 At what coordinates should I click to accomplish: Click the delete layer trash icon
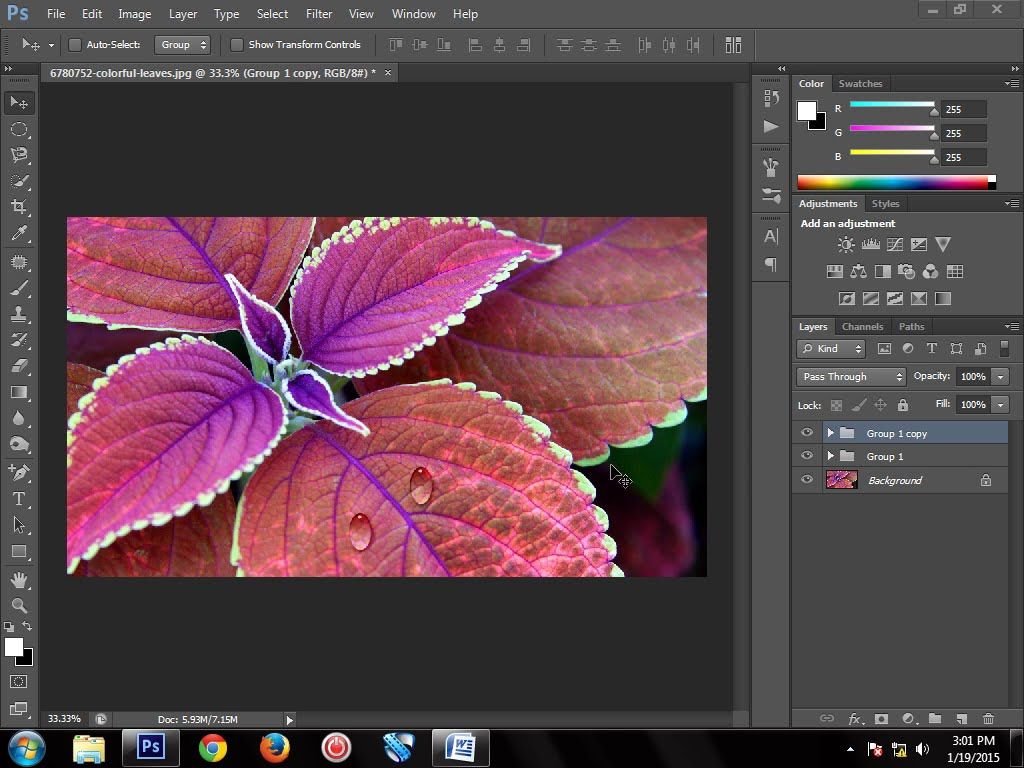coord(988,718)
